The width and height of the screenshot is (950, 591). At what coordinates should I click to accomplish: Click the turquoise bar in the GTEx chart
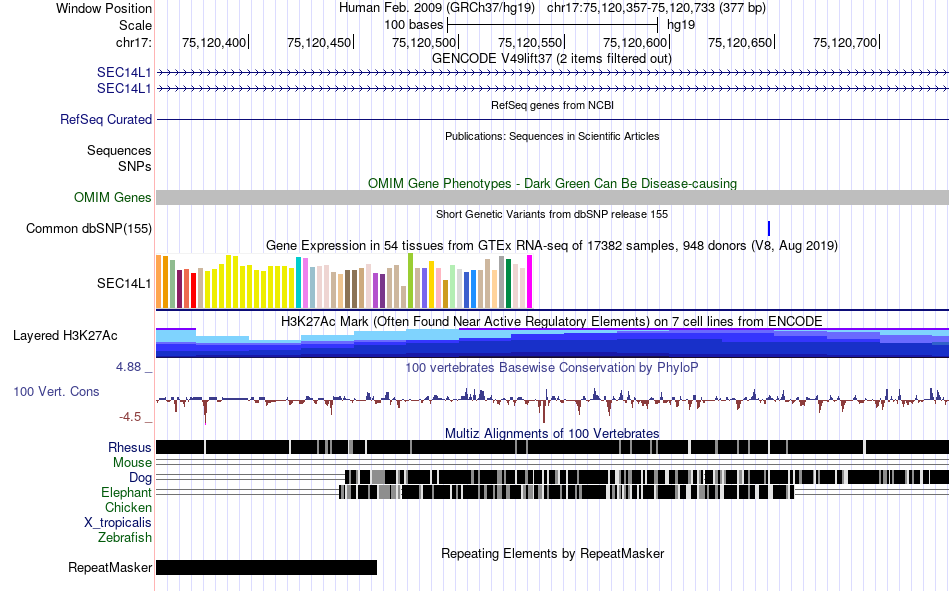[x=299, y=282]
